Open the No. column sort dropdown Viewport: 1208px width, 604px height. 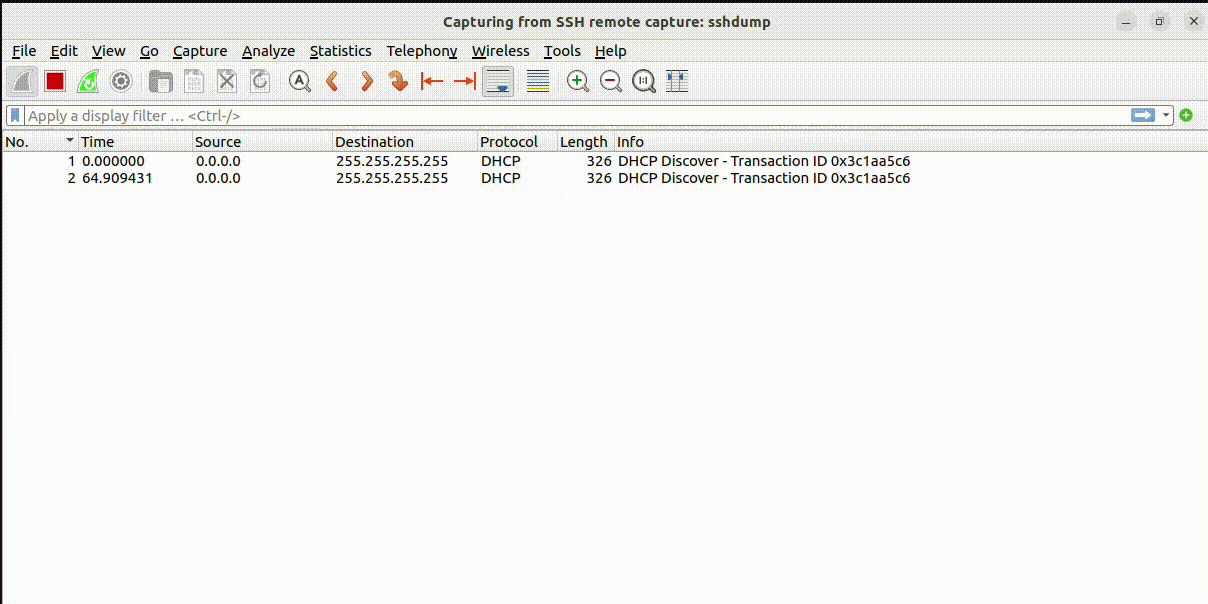70,141
